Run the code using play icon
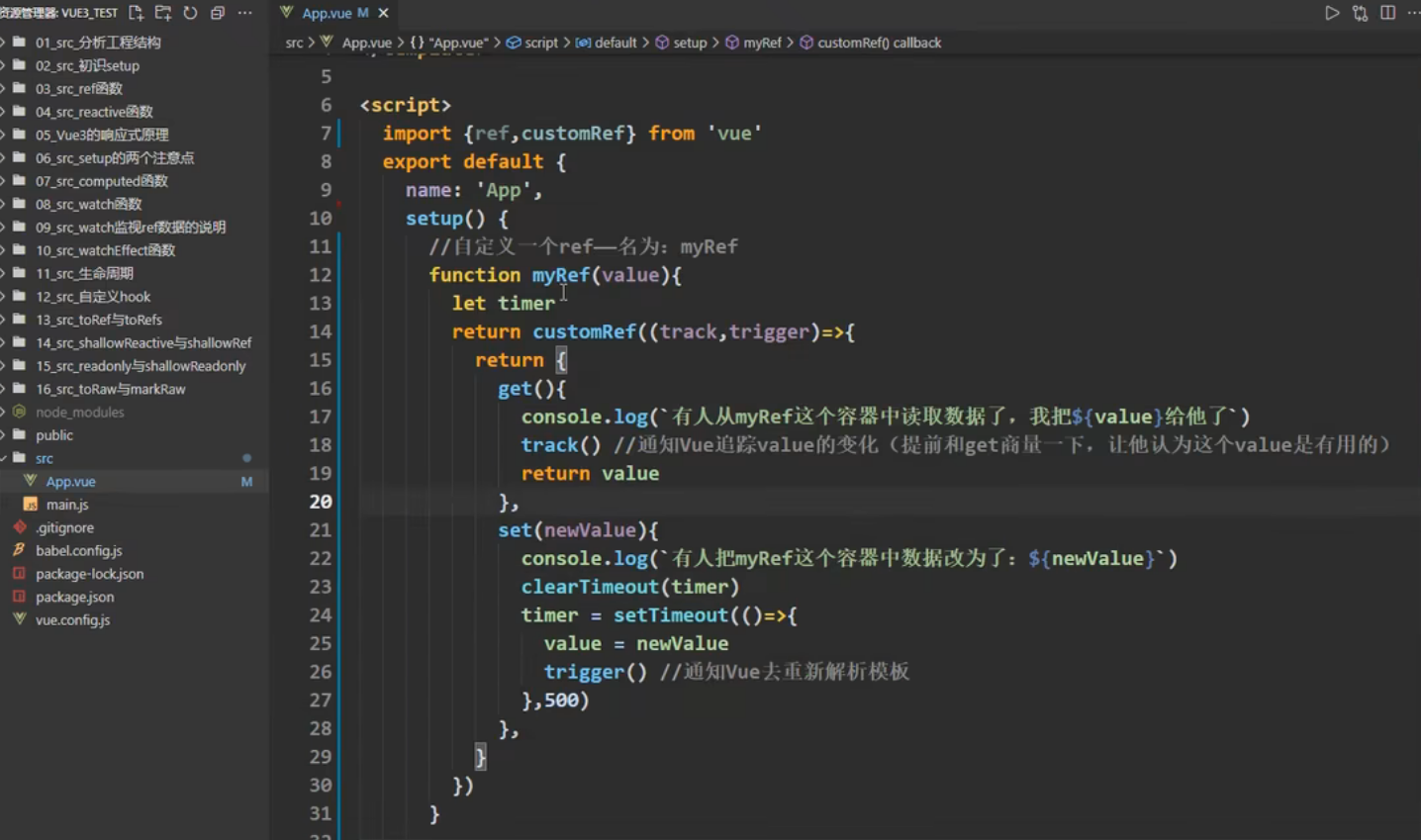1421x840 pixels. coord(1332,13)
